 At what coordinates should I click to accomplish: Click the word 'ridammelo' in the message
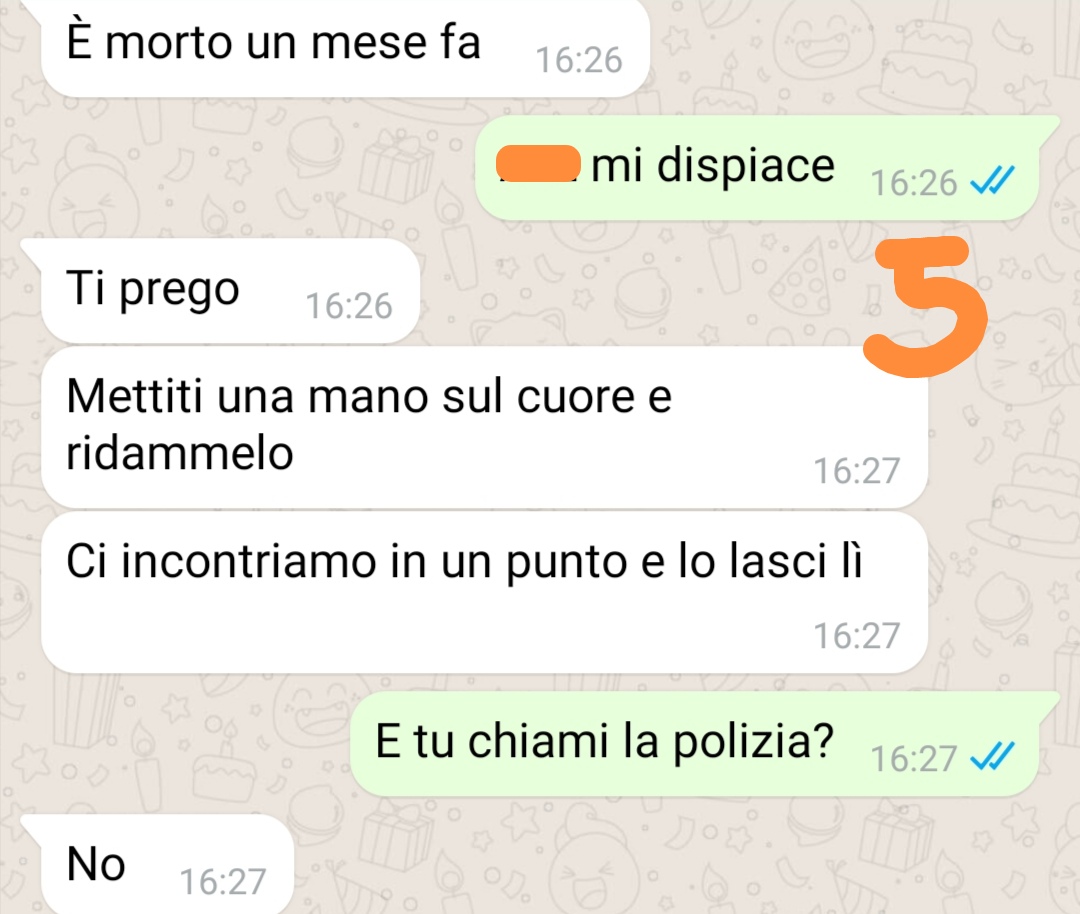[180, 453]
